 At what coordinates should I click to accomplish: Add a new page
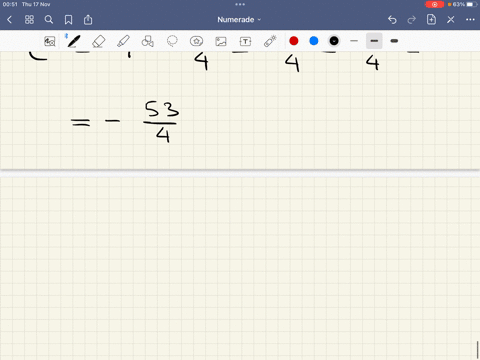click(x=431, y=19)
